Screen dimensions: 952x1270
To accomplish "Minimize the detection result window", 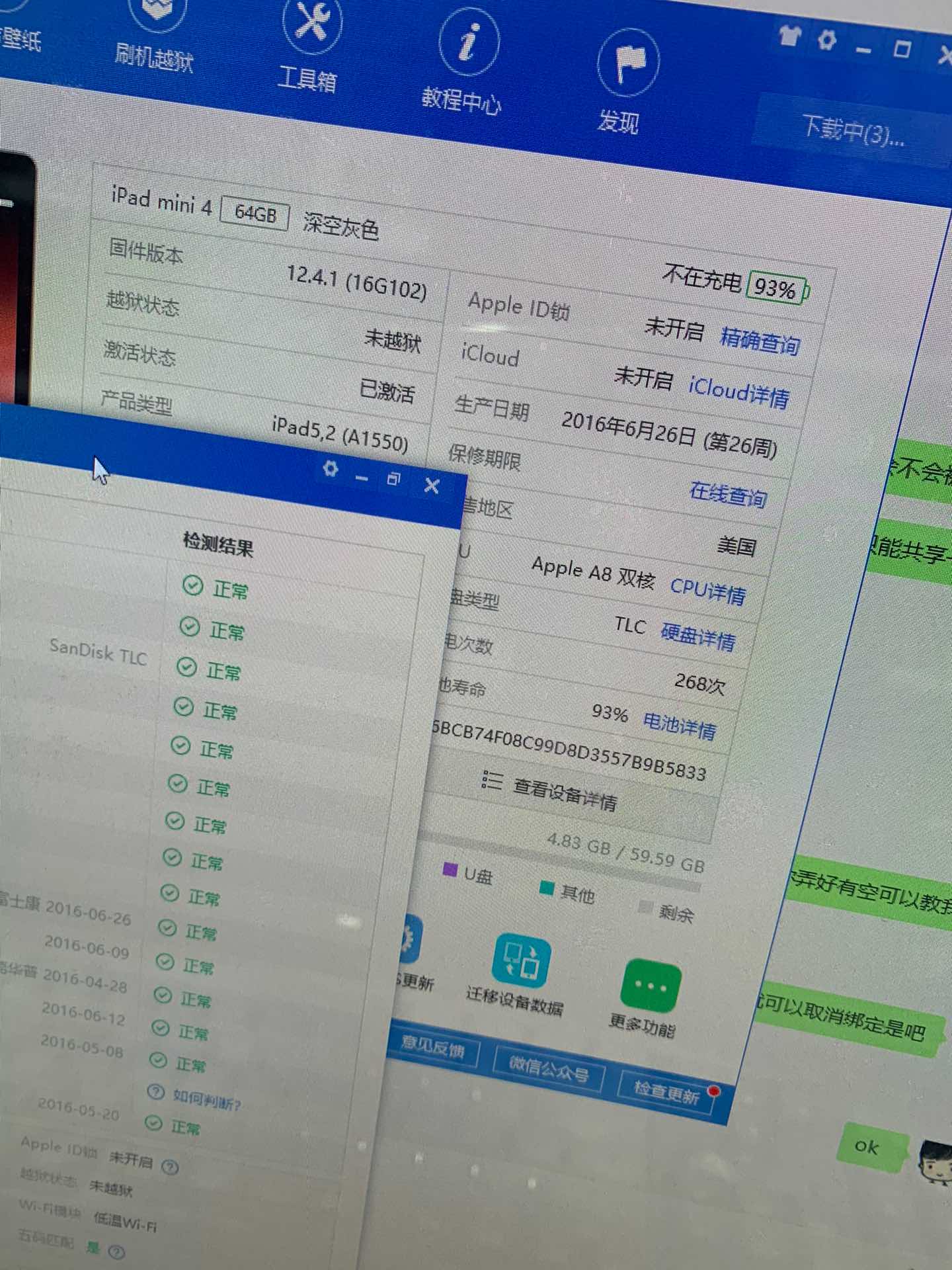I will click(x=361, y=477).
